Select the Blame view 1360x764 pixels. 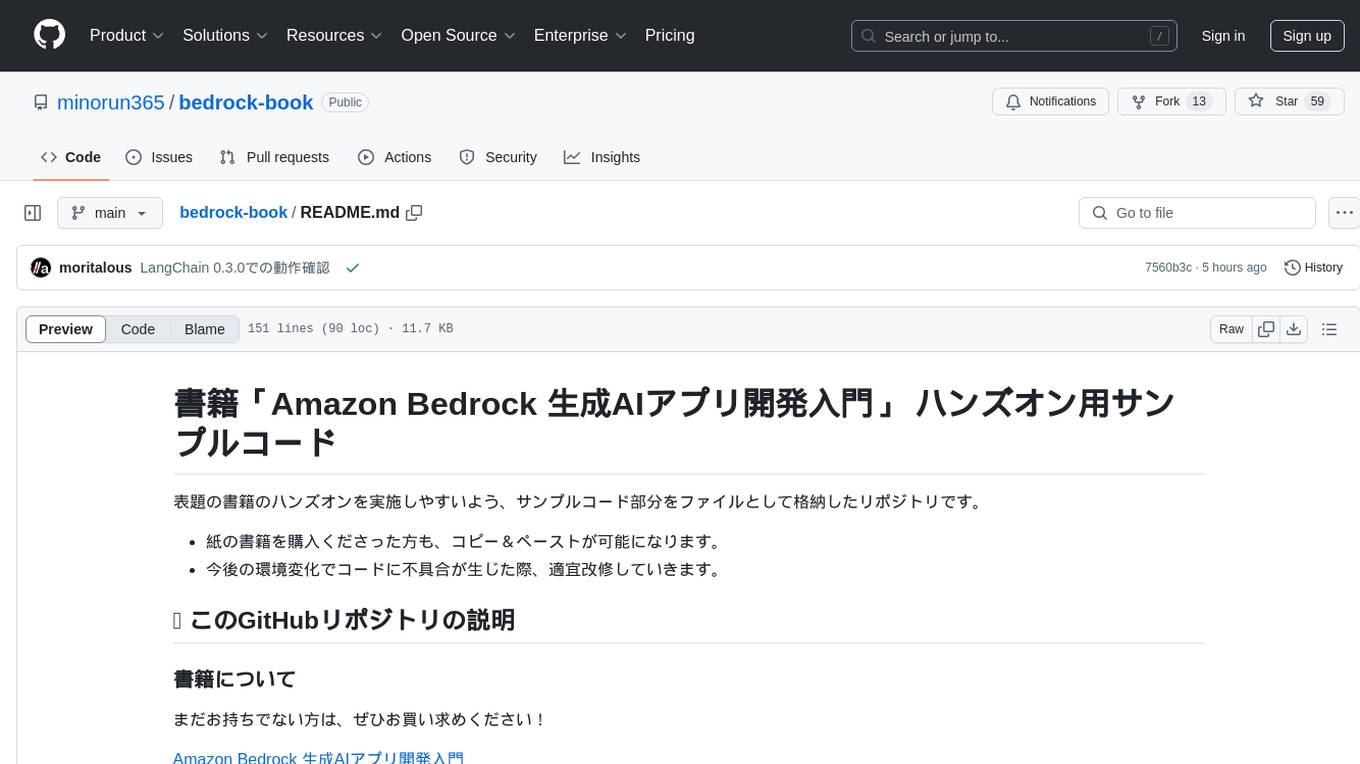point(205,329)
